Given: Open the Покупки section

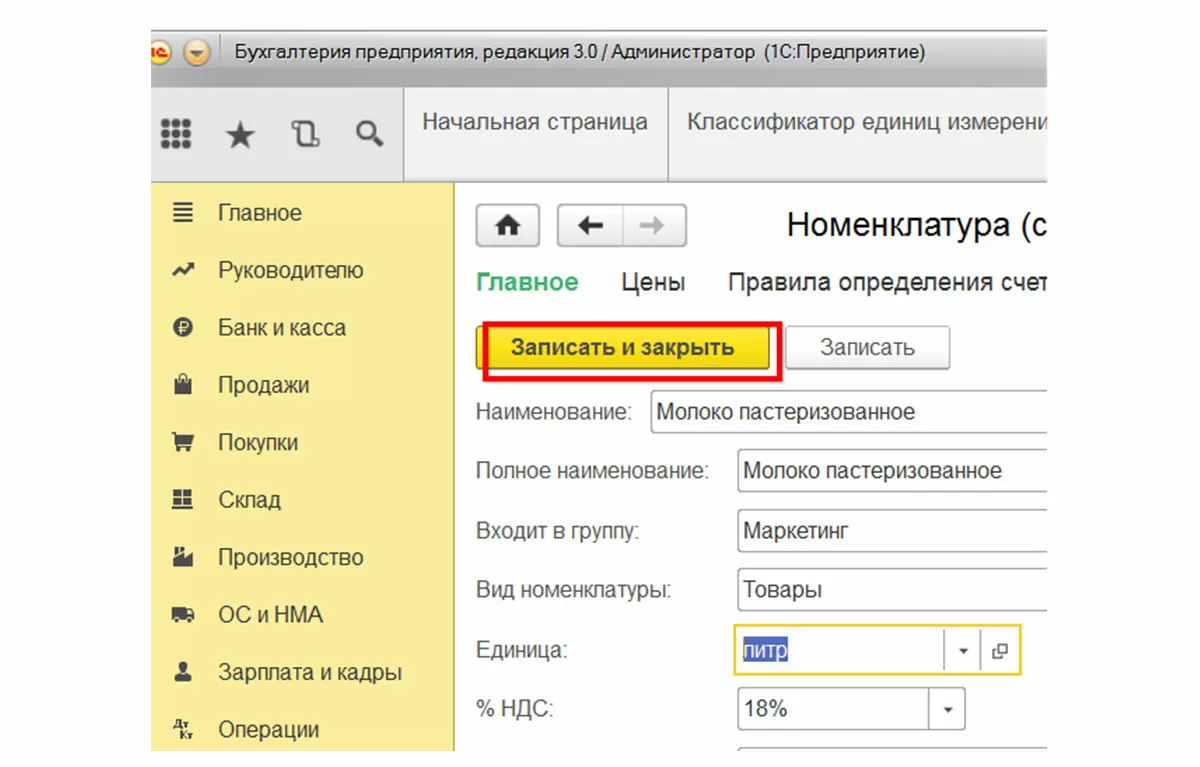Looking at the screenshot, I should [258, 443].
